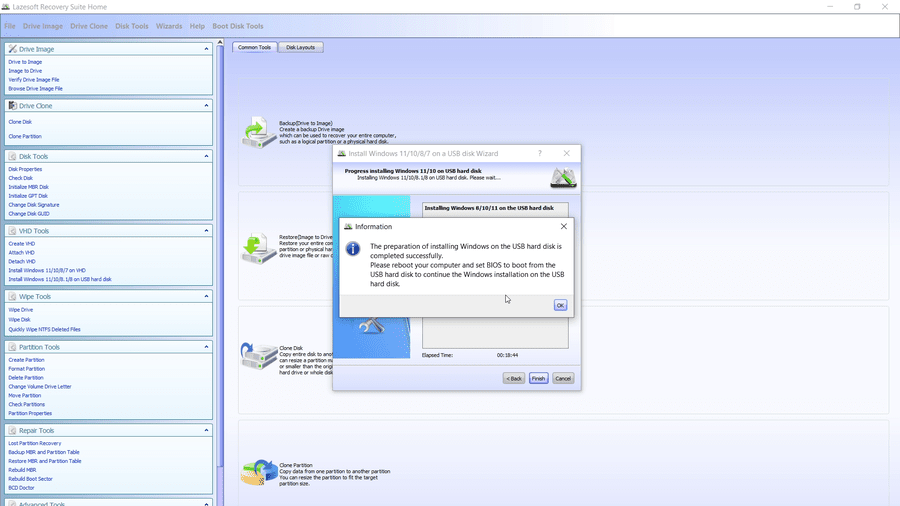Screen dimensions: 900x506
Task: Click the Partition Tools panel icon
Action: (13, 347)
